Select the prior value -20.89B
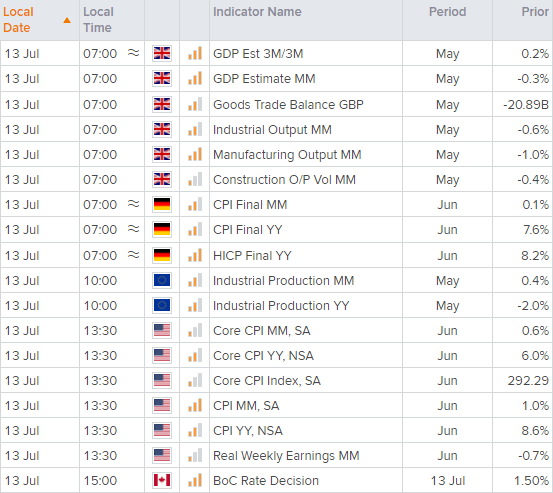Screen dimensions: 553x493 [526, 105]
